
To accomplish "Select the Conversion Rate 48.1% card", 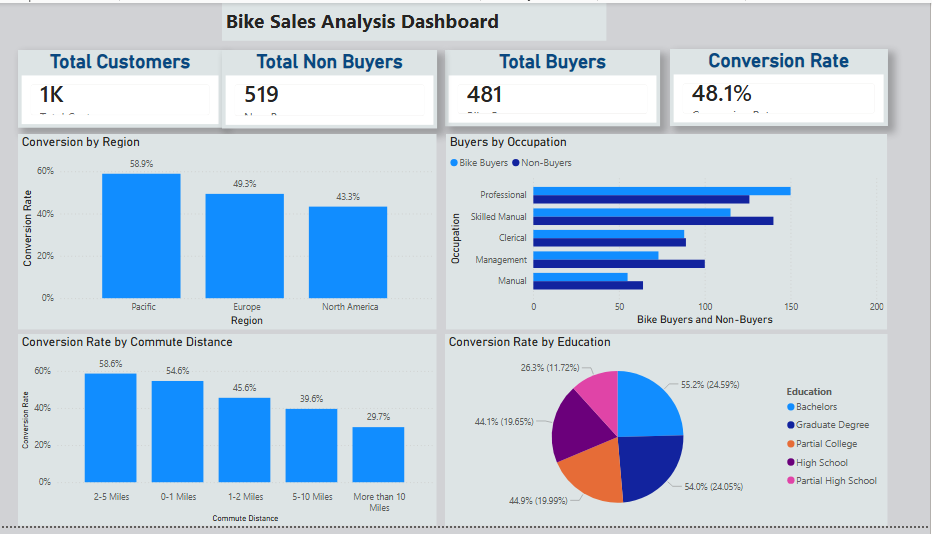I will [779, 87].
